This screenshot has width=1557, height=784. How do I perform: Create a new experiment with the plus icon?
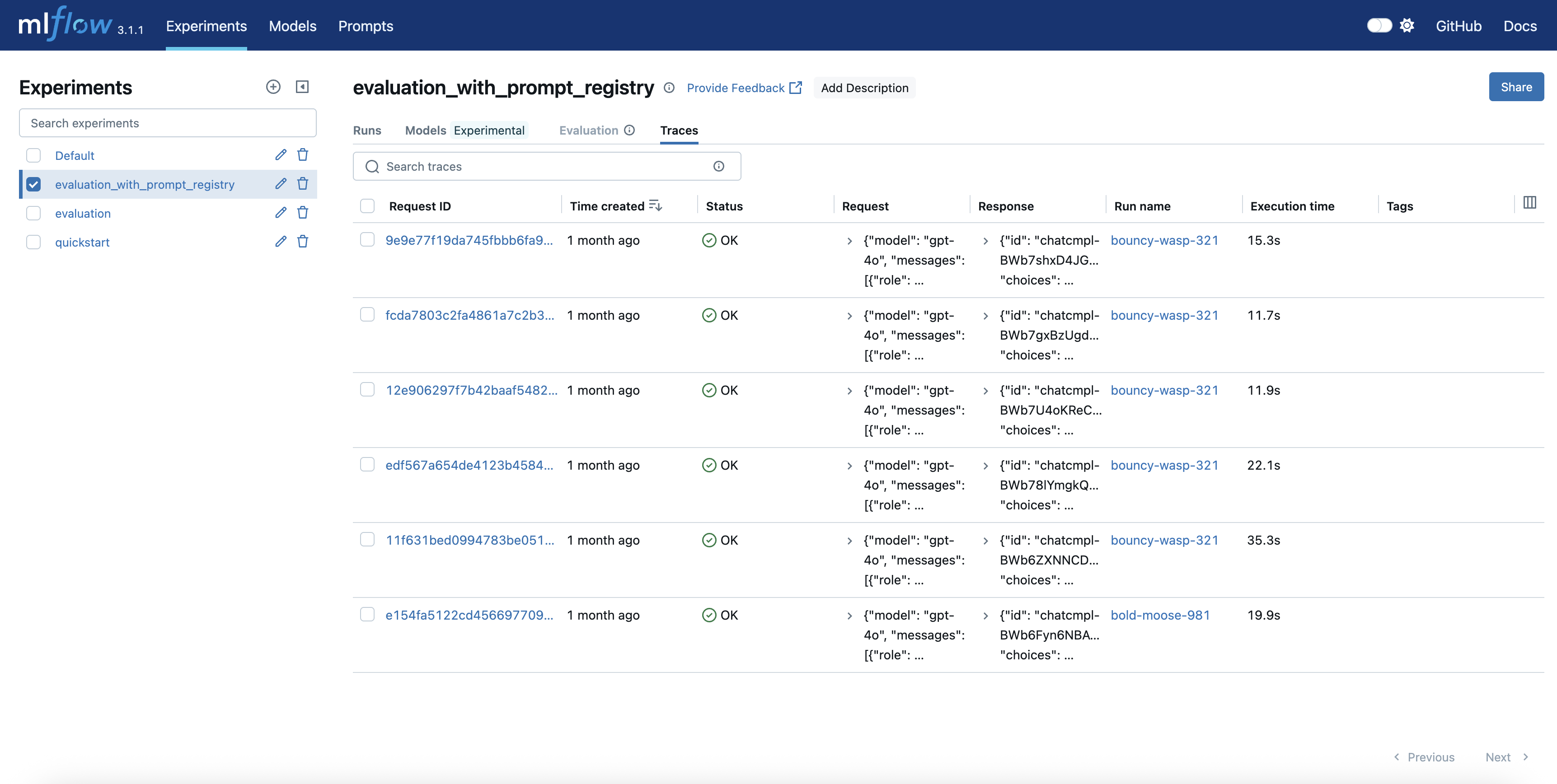273,86
